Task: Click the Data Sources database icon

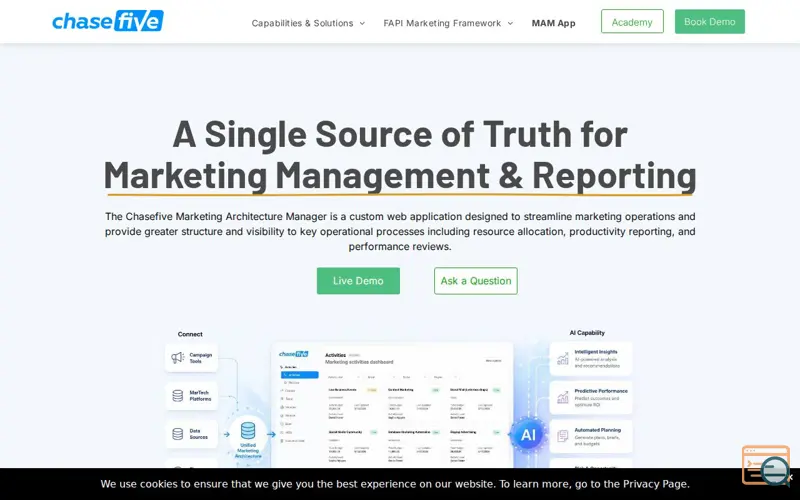Action: point(178,434)
